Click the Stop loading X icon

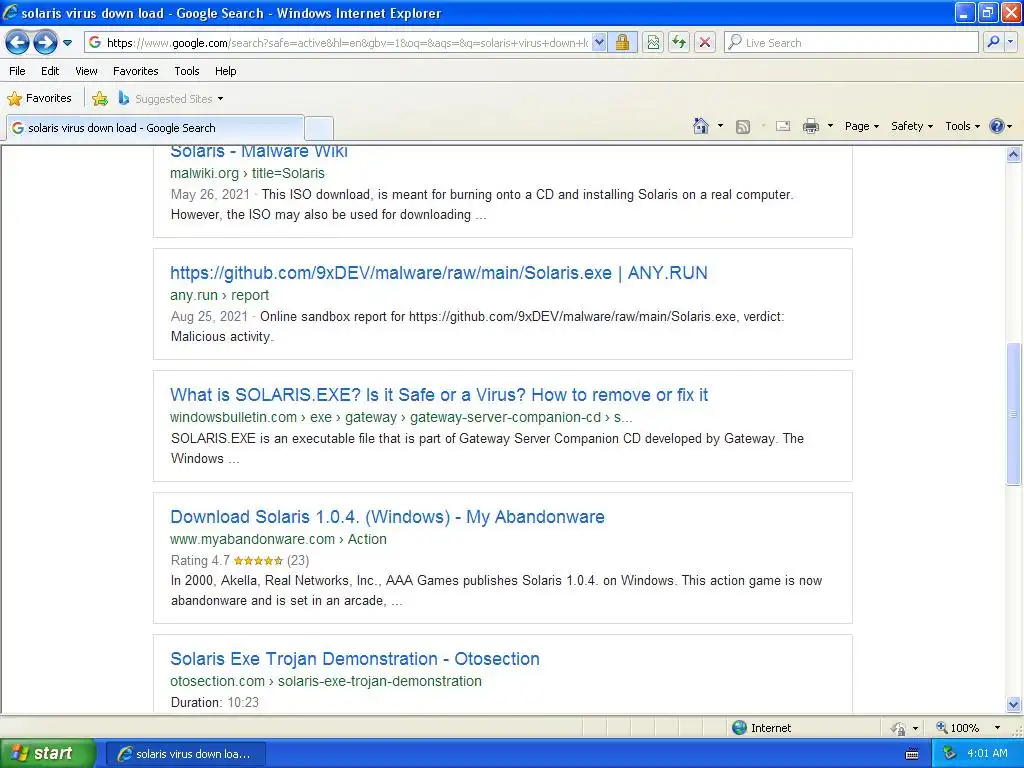(x=705, y=42)
